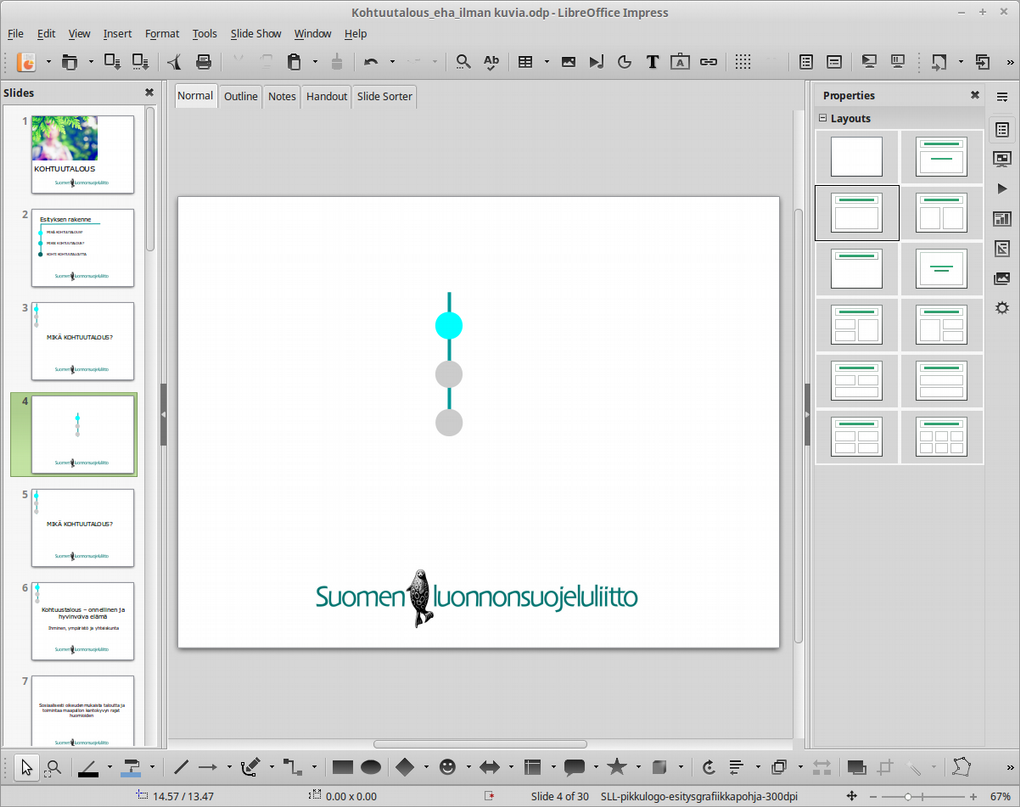The image size is (1020, 807).
Task: Switch to the Slide Sorter tab
Action: click(384, 96)
